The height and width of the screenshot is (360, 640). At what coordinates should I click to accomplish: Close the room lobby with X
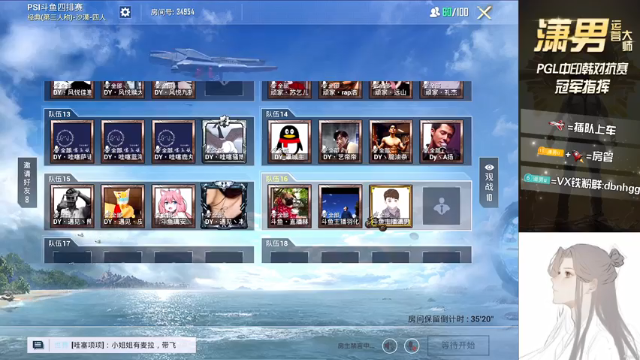tap(484, 13)
